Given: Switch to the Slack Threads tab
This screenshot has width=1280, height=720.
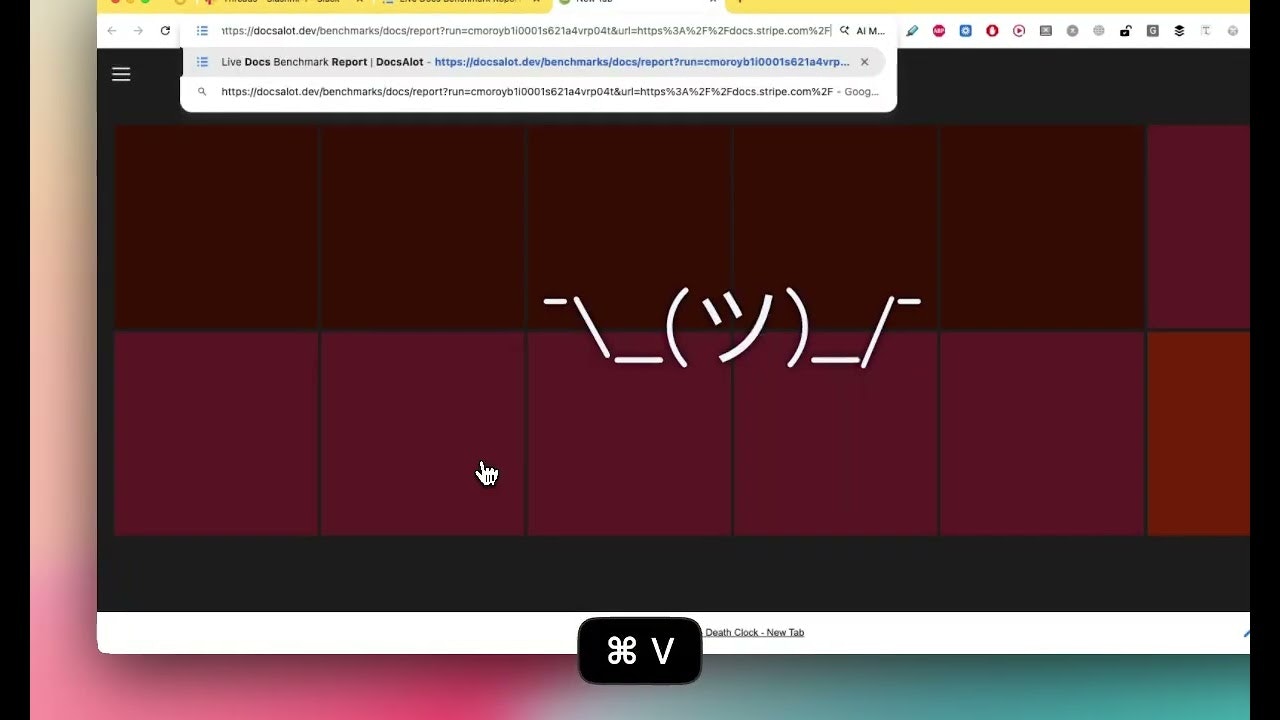Looking at the screenshot, I should [x=283, y=2].
